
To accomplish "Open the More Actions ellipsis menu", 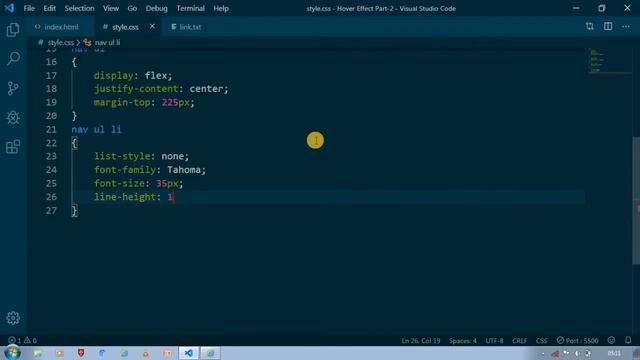I will click(x=626, y=27).
